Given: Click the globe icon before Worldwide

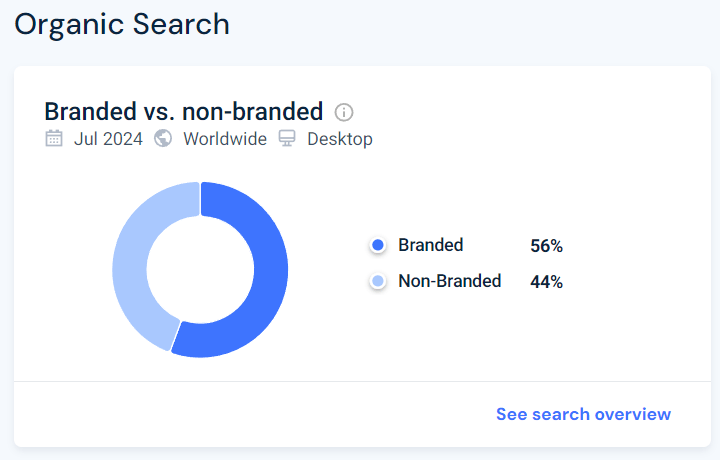Looking at the screenshot, I should 163,139.
